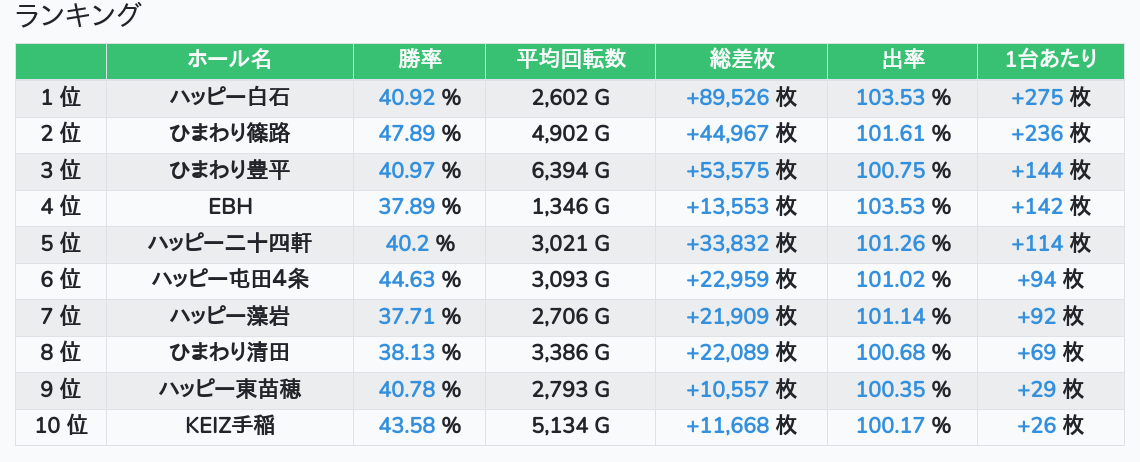
Task: Sort by the 平均回転数 column header
Action: pos(570,60)
